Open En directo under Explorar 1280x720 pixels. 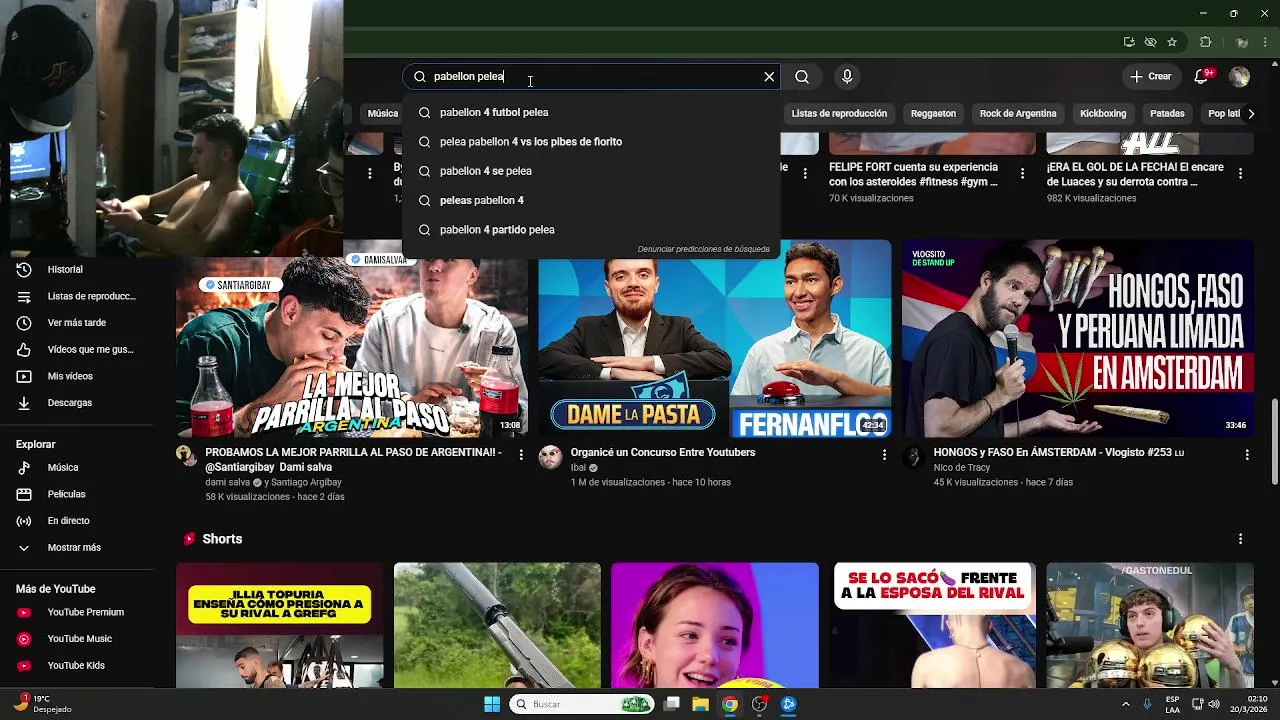[77, 521]
